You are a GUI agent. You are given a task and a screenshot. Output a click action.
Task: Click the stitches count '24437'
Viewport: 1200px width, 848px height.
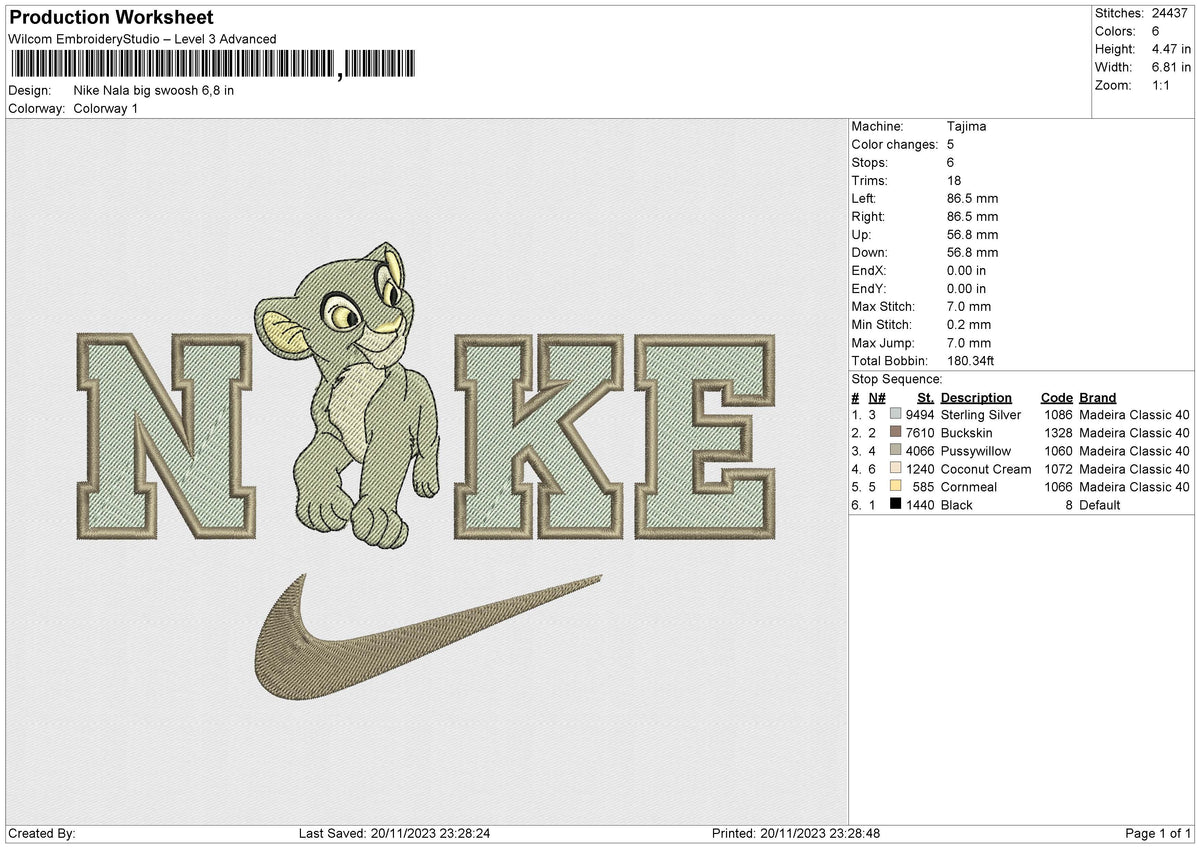point(1170,13)
